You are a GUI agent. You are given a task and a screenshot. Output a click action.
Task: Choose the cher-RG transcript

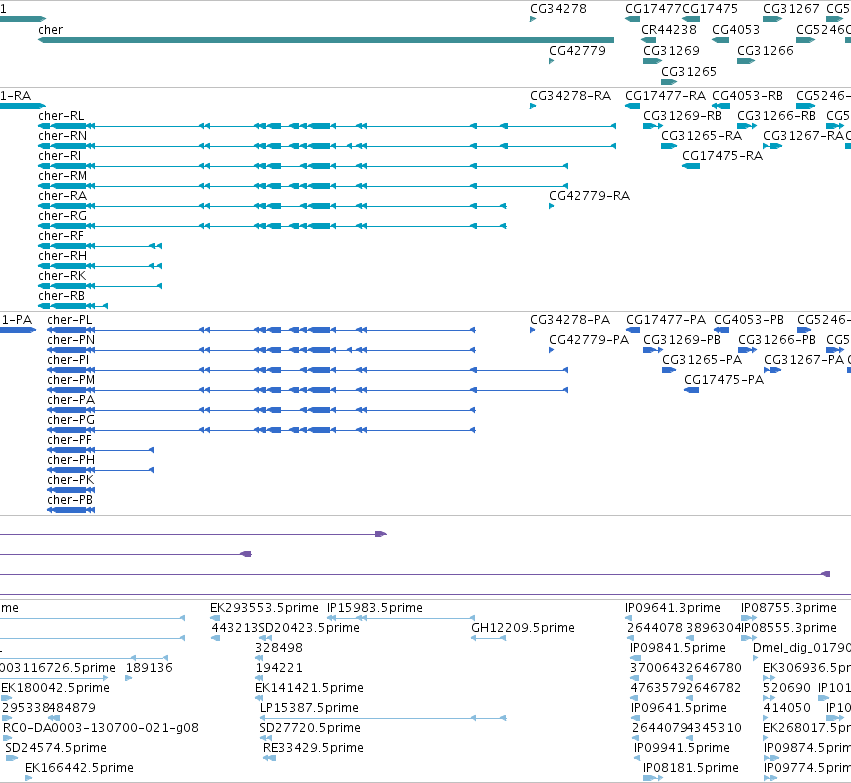pyautogui.click(x=62, y=216)
